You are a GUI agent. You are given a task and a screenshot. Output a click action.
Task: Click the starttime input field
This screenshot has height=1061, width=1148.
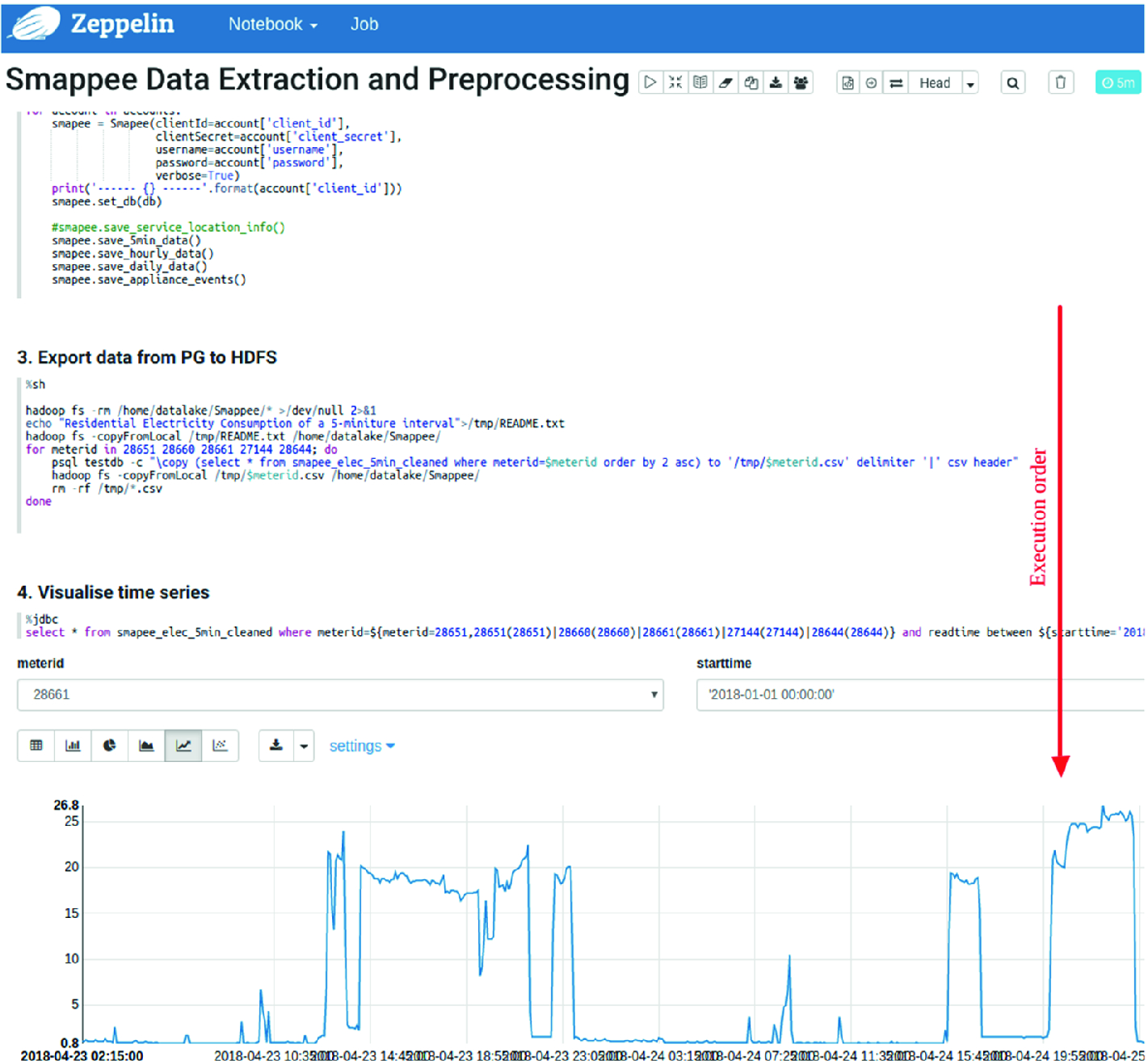[x=919, y=694]
